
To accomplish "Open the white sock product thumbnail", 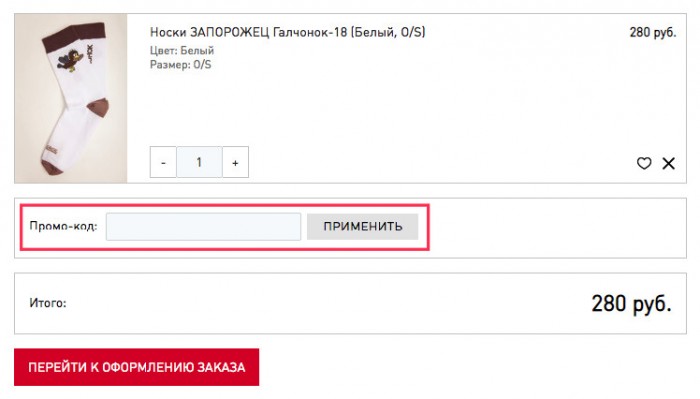I will click(71, 98).
